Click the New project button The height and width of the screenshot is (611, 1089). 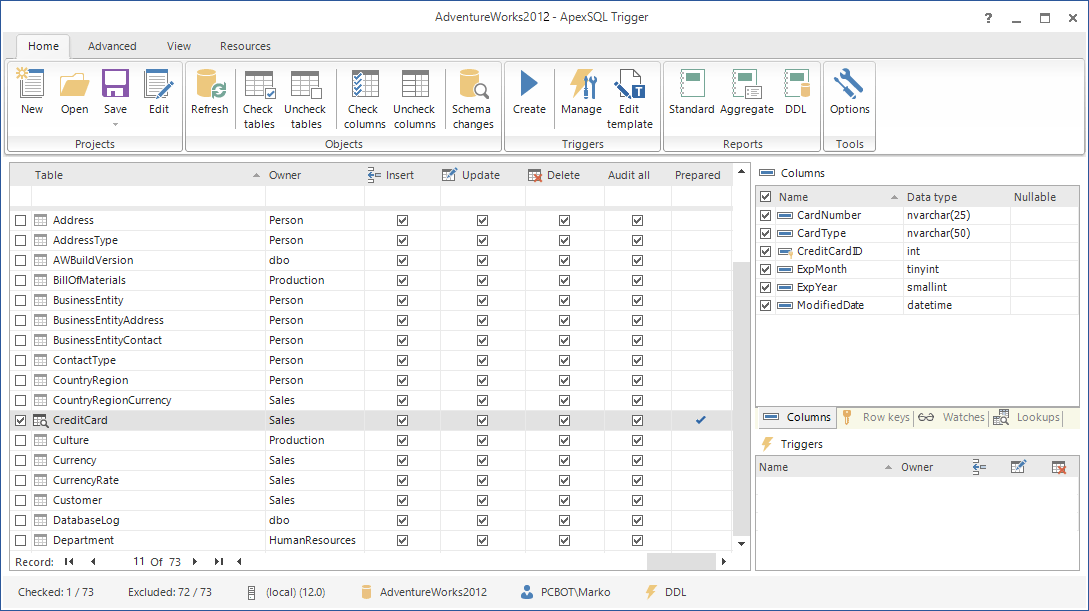(x=31, y=95)
